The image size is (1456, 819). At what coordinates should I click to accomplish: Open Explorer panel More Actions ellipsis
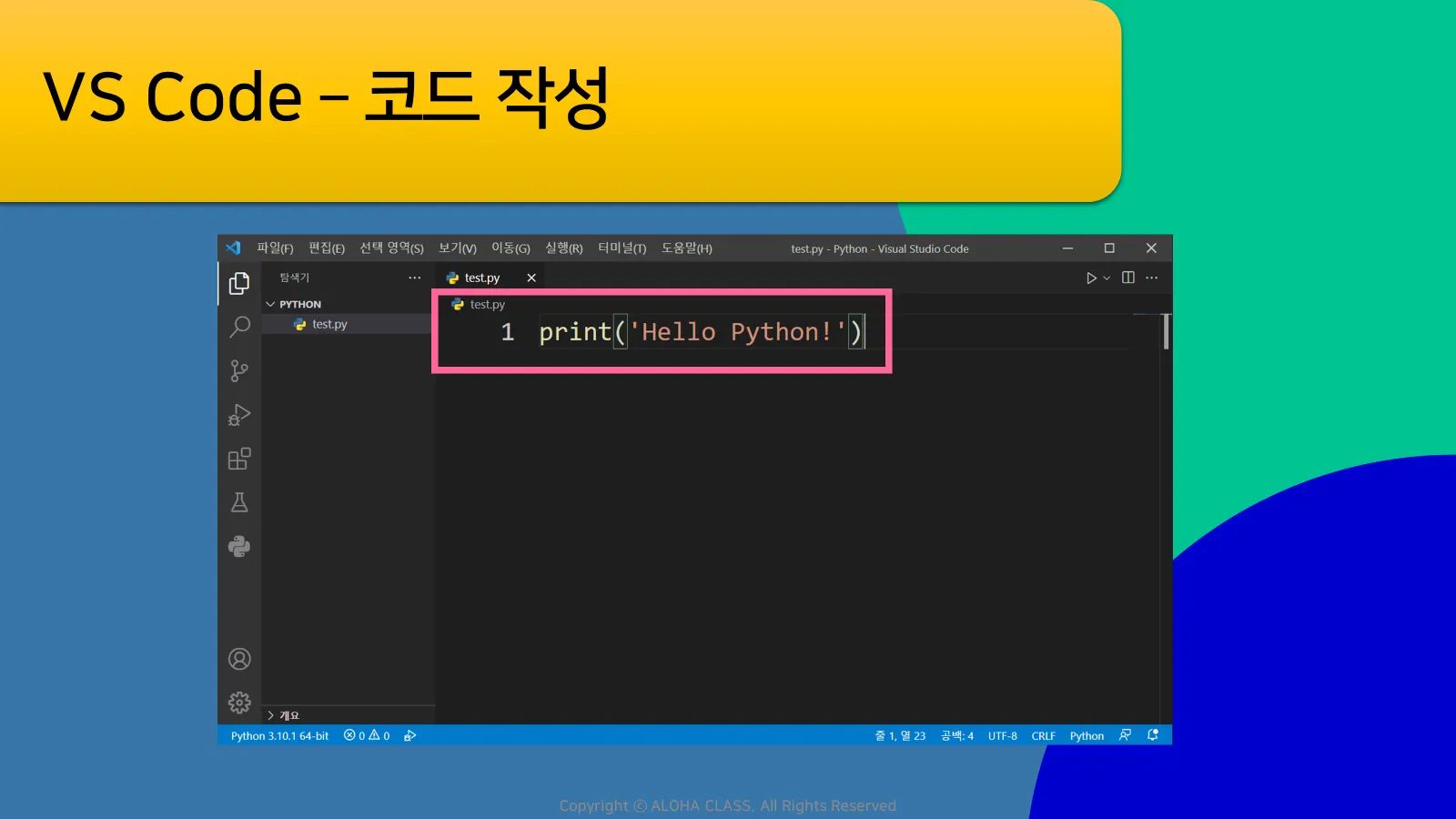(x=415, y=278)
